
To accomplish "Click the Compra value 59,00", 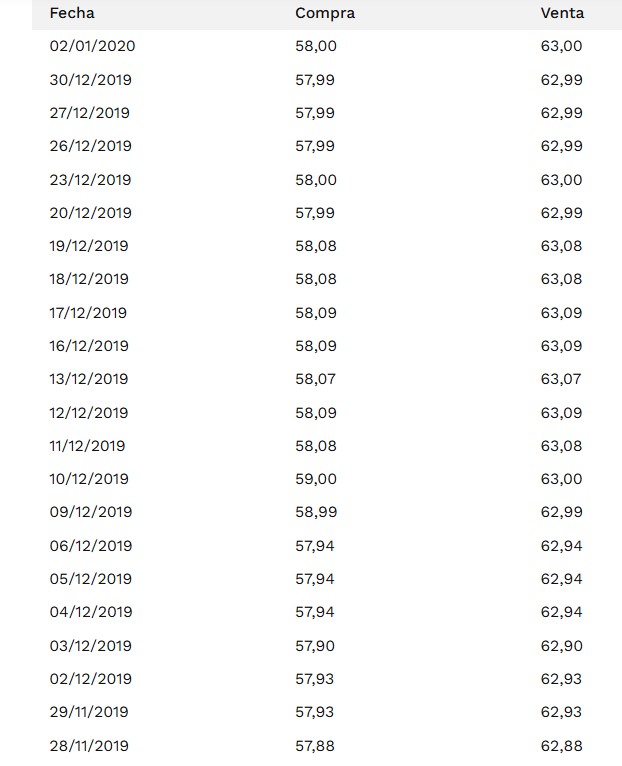I will coord(316,479).
